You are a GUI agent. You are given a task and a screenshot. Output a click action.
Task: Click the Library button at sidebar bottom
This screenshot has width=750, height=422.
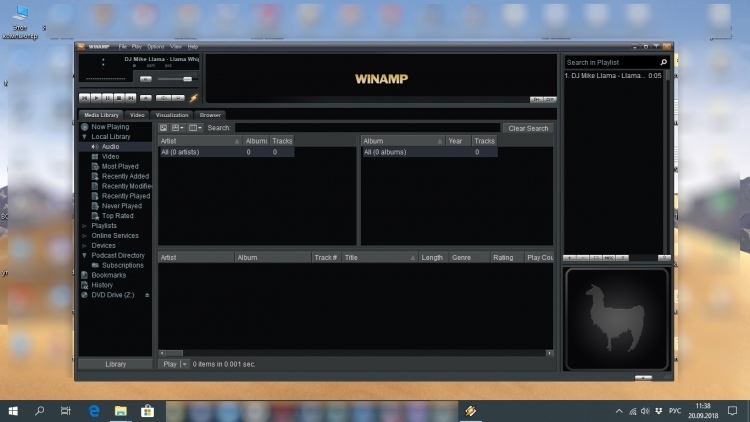click(115, 364)
